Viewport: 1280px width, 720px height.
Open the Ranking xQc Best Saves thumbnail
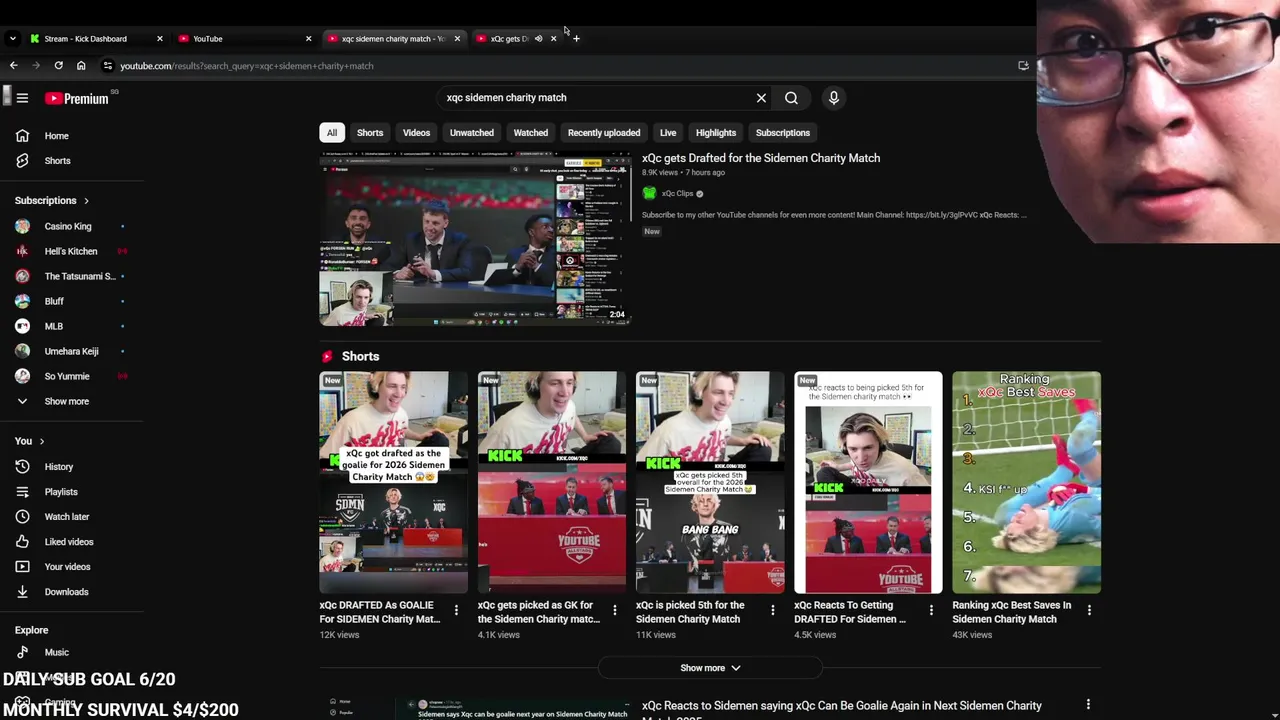(x=1026, y=482)
